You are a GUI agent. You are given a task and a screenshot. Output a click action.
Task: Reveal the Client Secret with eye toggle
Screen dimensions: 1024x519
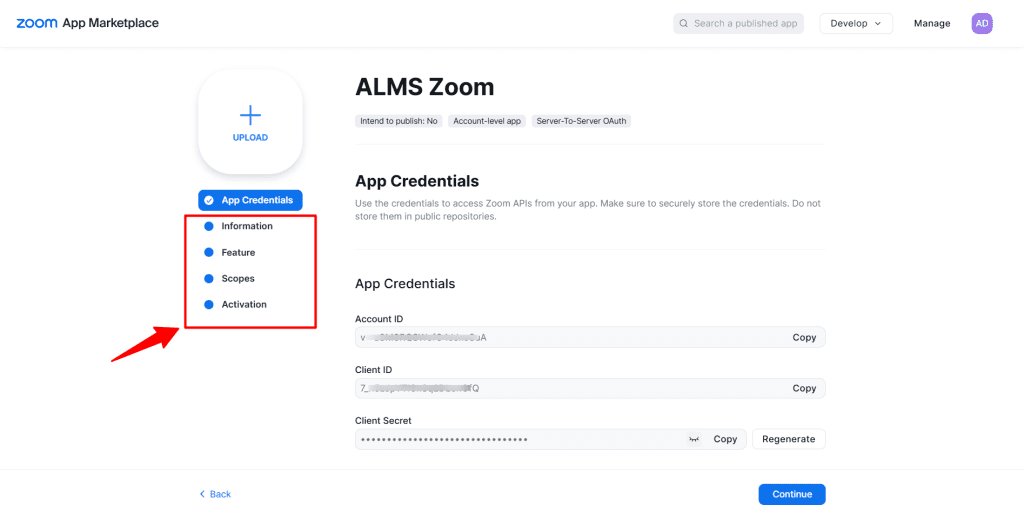[x=693, y=439]
